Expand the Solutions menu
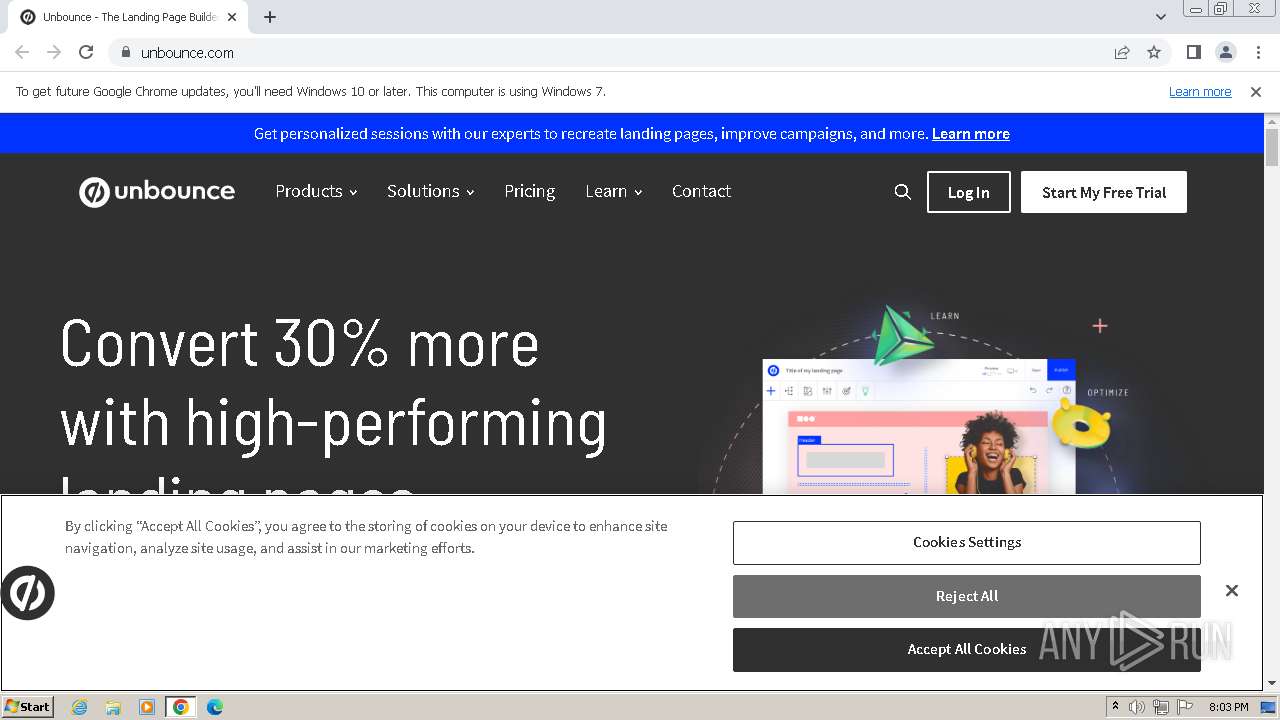The width and height of the screenshot is (1280, 720). click(430, 191)
